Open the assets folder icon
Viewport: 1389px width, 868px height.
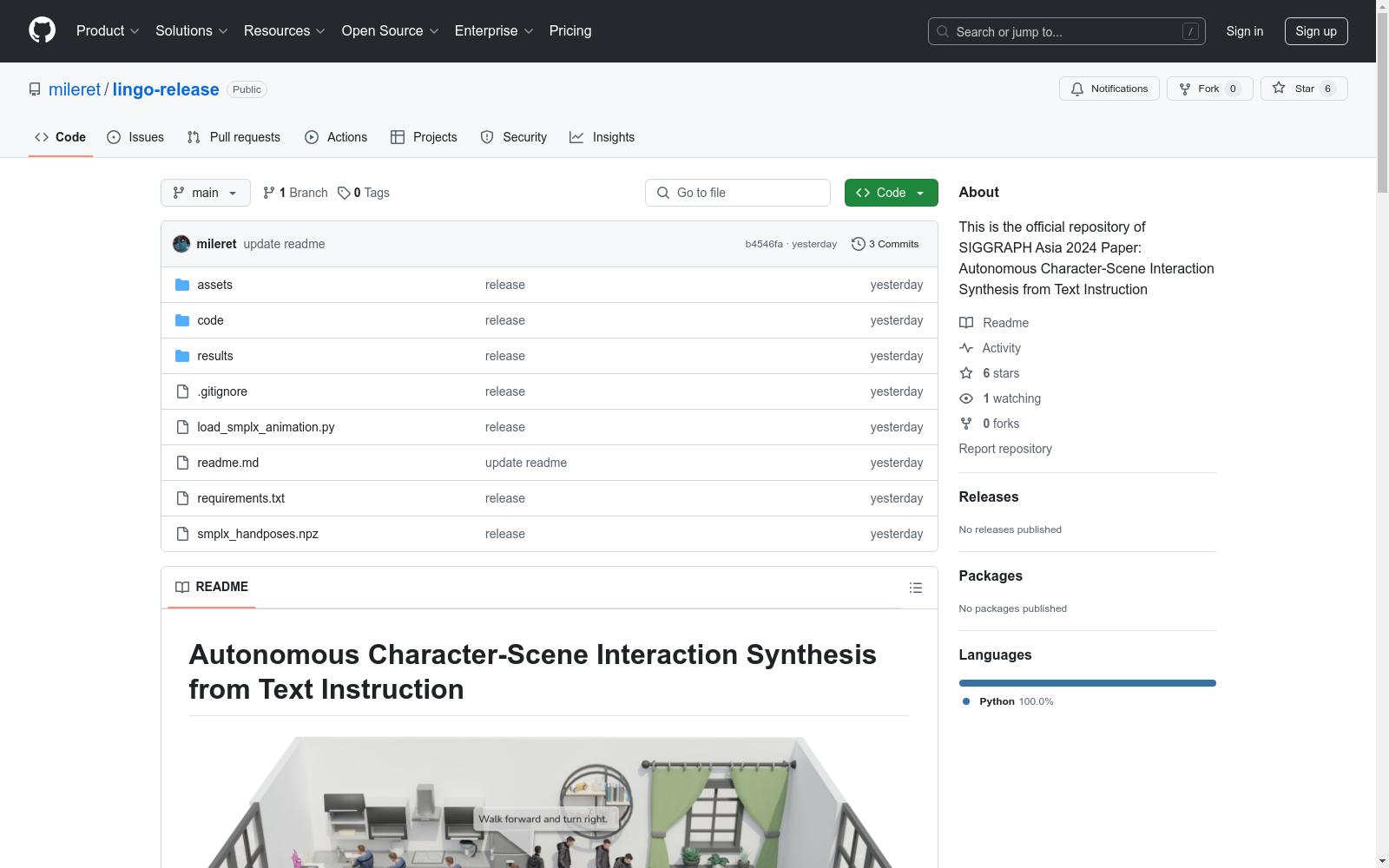point(182,285)
